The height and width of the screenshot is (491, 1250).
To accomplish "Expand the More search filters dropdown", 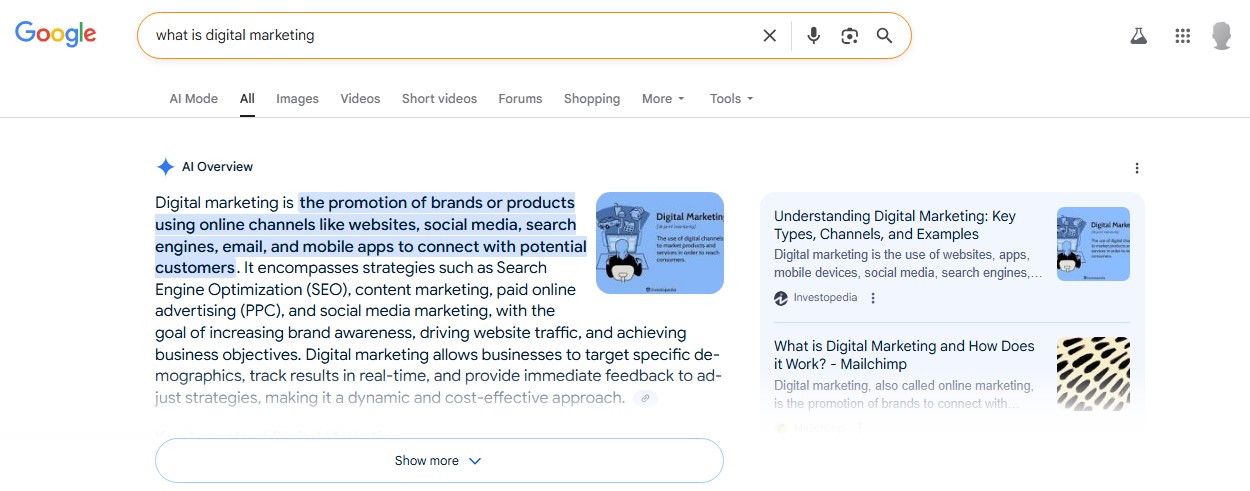I will coord(663,99).
